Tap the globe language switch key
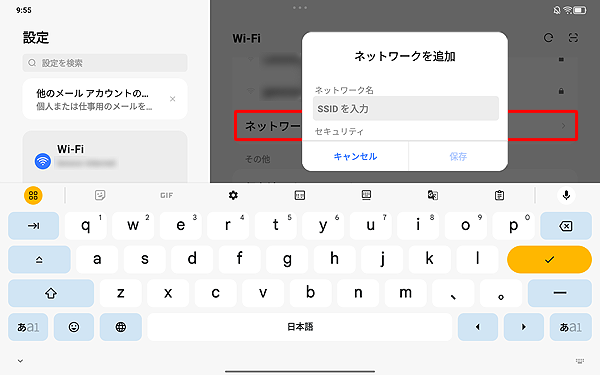The height and width of the screenshot is (375, 600). (121, 327)
